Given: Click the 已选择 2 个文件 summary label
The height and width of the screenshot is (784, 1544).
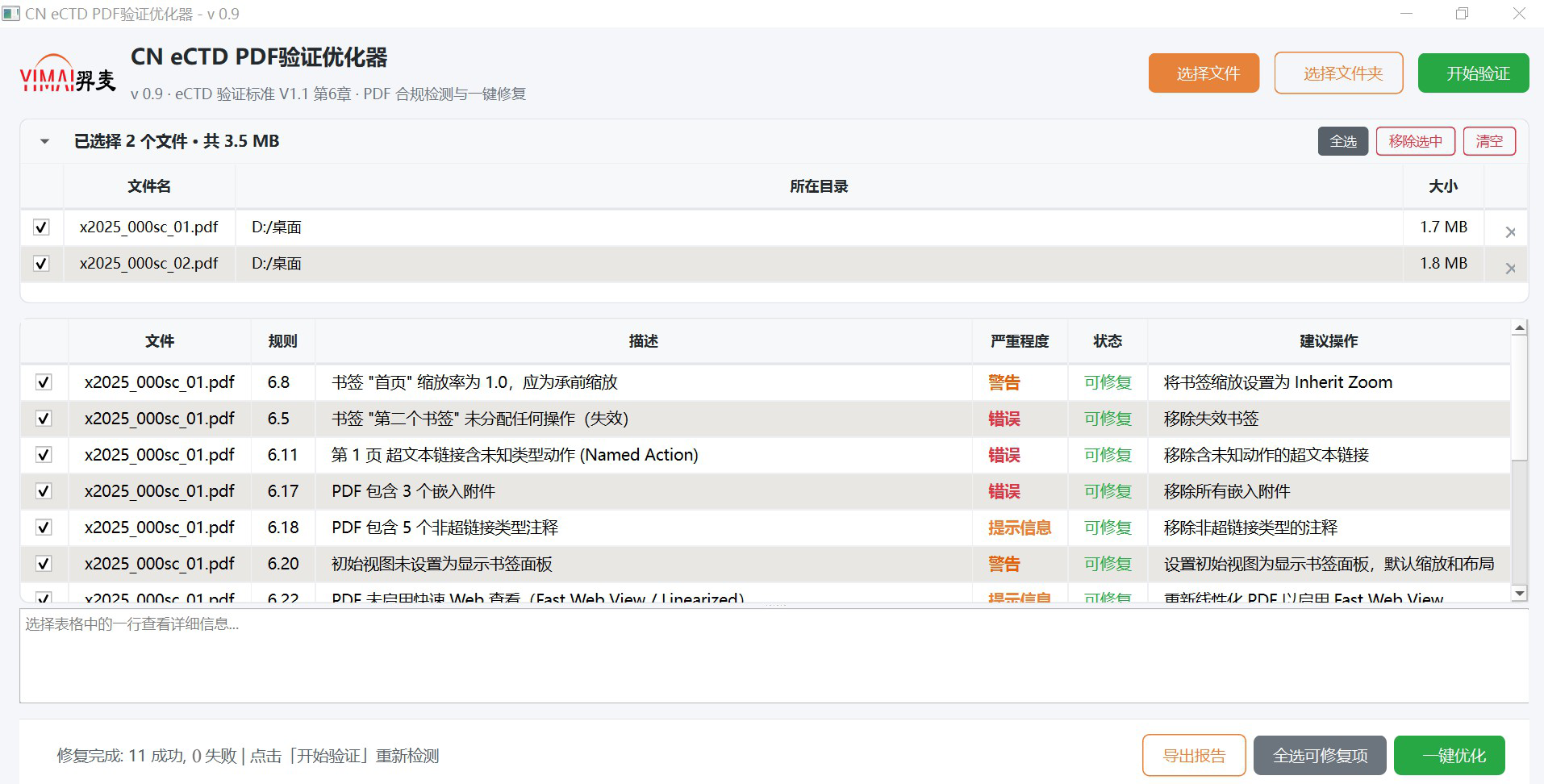Looking at the screenshot, I should (x=177, y=141).
